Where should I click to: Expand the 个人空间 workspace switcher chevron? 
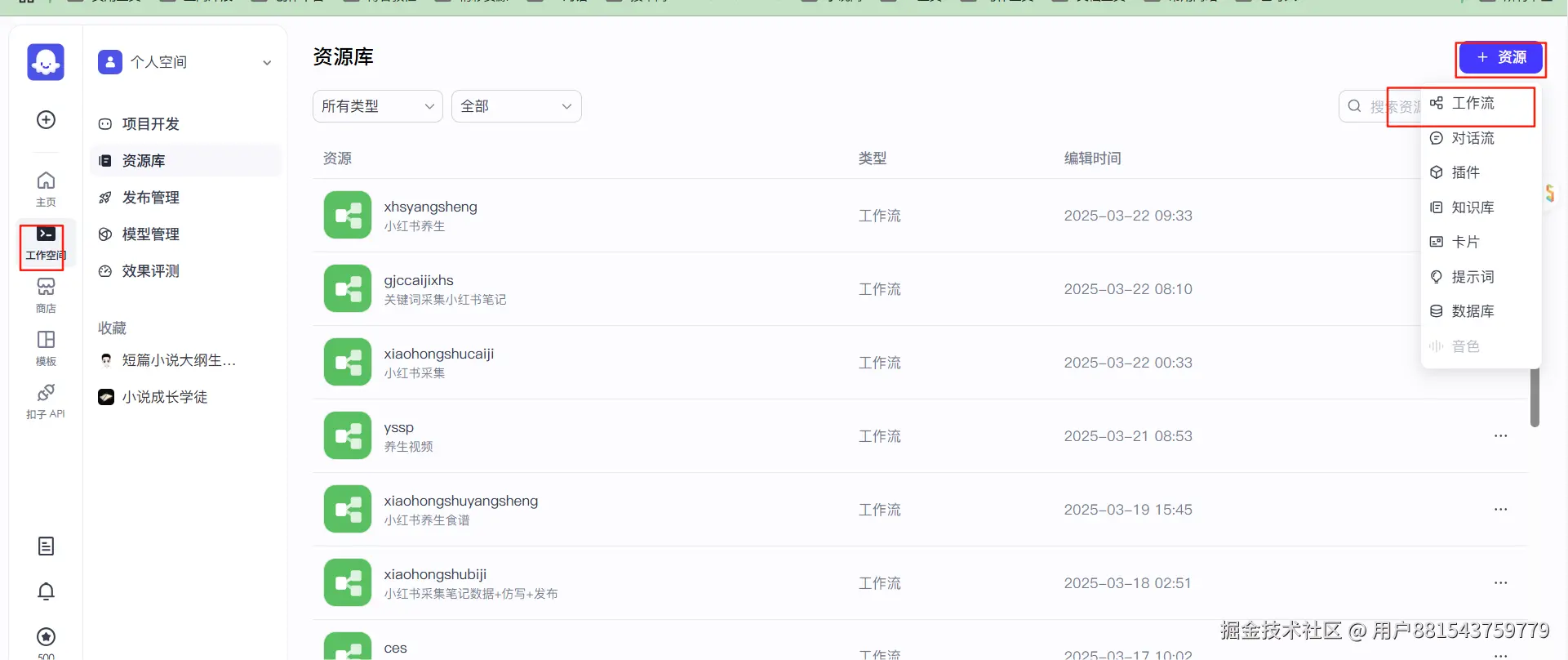pos(267,63)
